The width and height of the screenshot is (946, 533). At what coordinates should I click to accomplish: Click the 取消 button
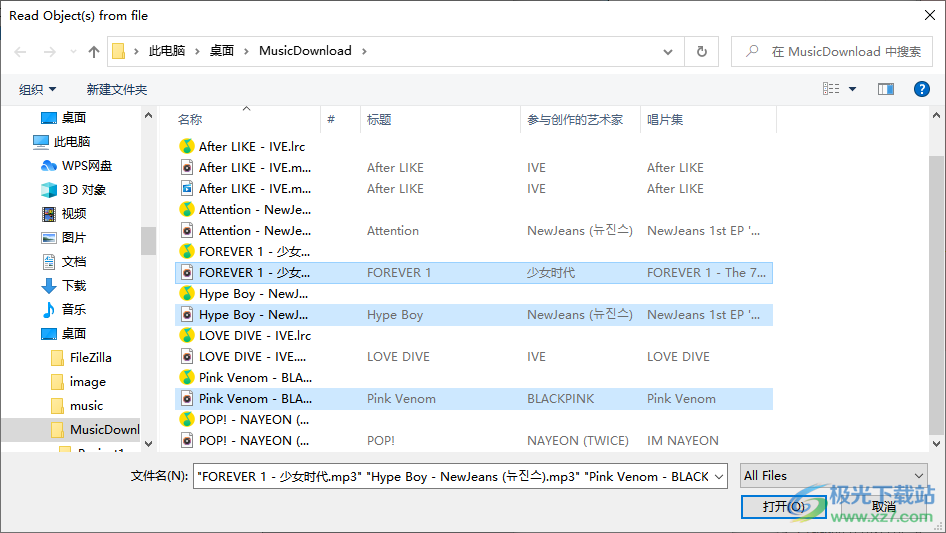884,507
